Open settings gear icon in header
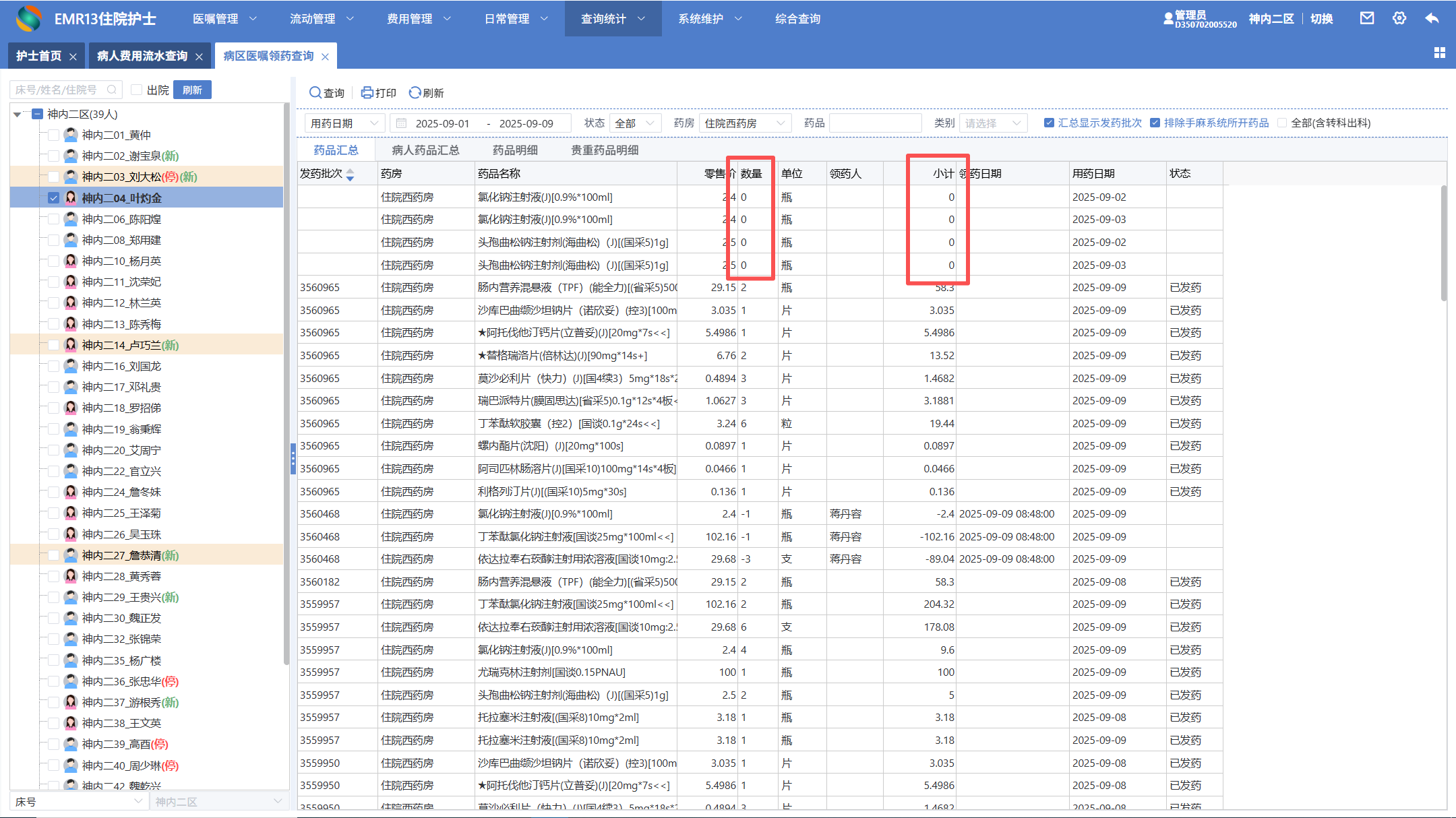 coord(1399,18)
